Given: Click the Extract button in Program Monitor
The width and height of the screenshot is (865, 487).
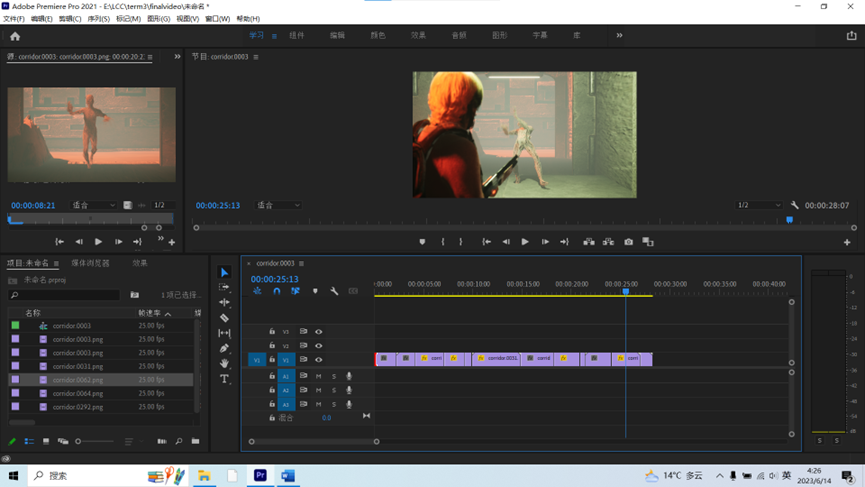Looking at the screenshot, I should click(608, 242).
